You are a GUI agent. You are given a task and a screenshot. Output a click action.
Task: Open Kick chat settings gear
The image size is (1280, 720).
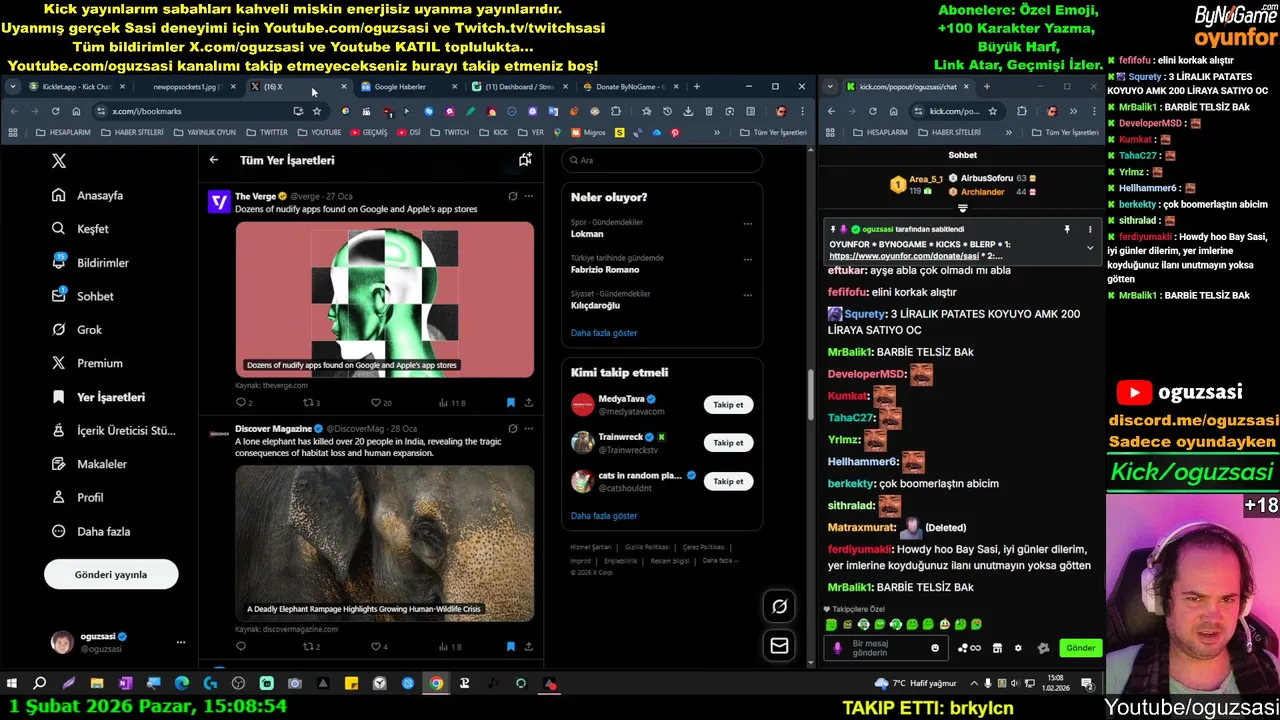(x=1018, y=648)
